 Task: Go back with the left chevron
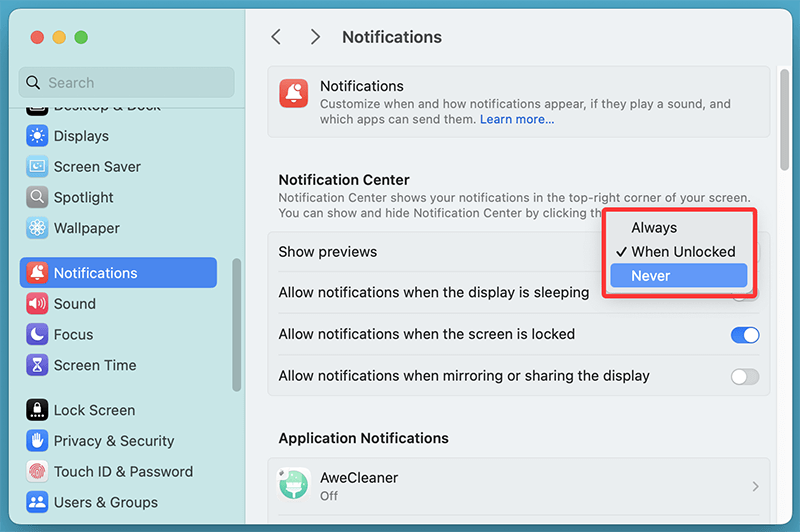point(276,37)
